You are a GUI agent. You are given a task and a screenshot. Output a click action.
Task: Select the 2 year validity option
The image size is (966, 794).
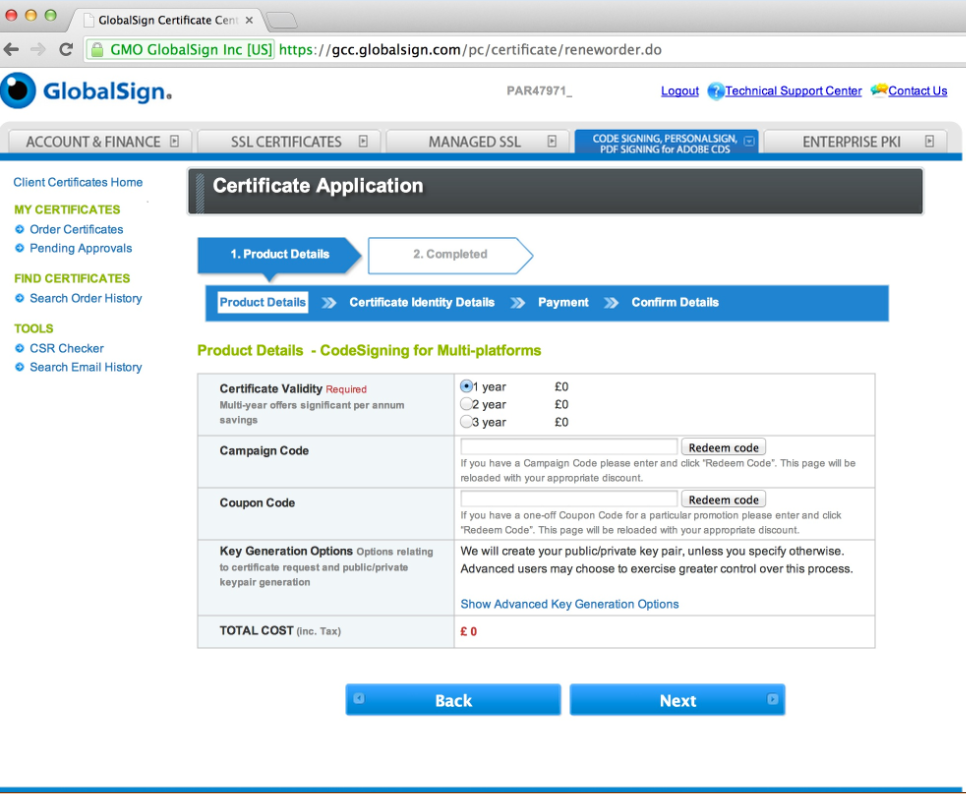pos(466,404)
